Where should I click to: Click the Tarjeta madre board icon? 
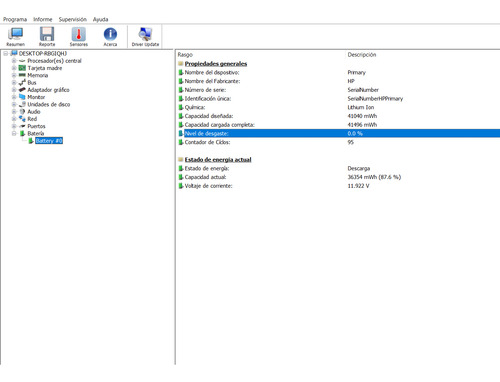click(x=22, y=68)
